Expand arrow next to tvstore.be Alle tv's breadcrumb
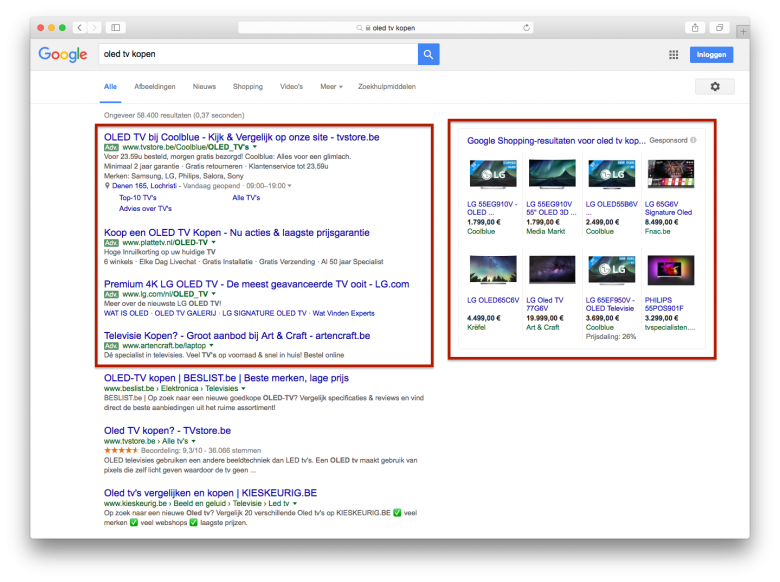The height and width of the screenshot is (582, 780). (194, 441)
